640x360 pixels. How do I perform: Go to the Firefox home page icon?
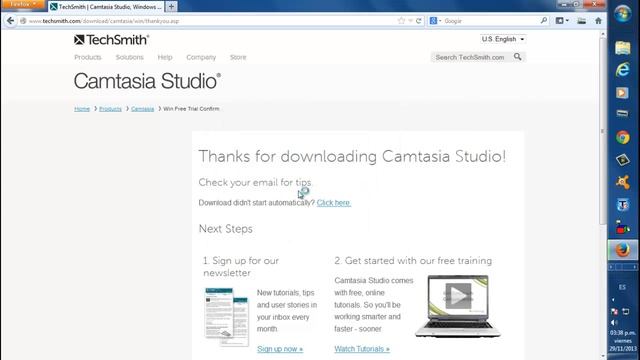coord(598,20)
